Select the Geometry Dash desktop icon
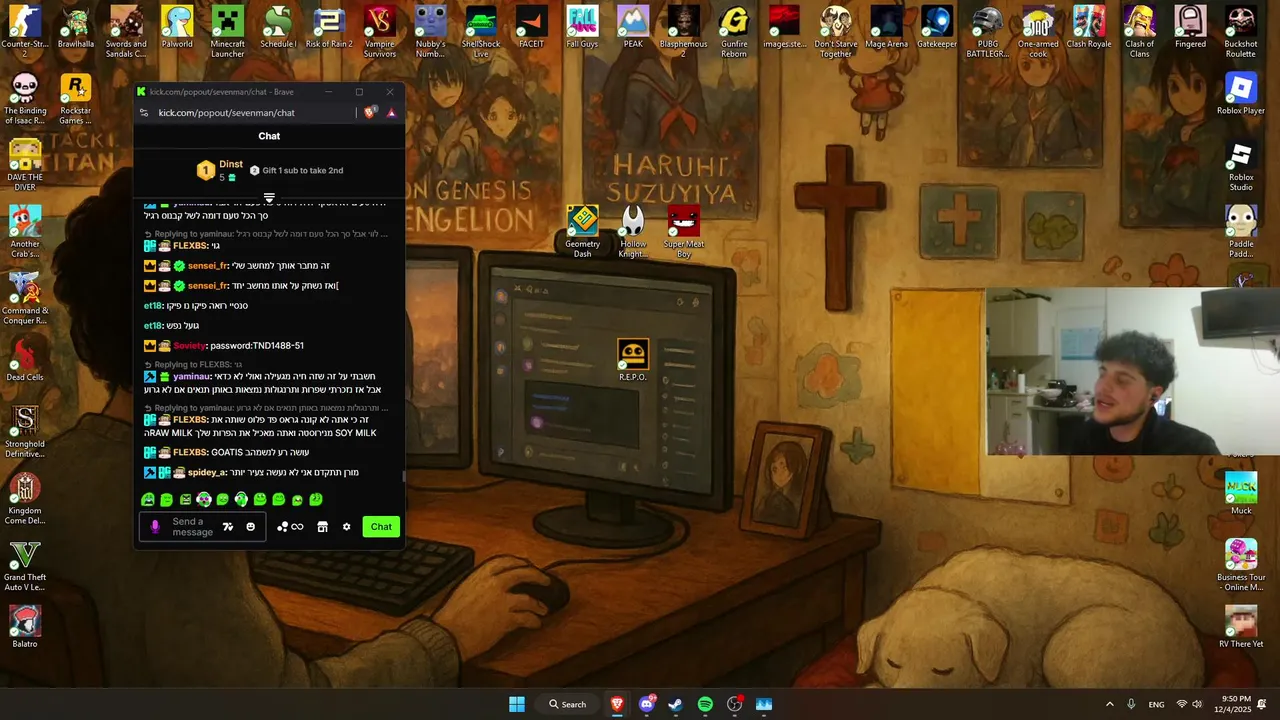Screen dimensions: 1280x720 pyautogui.click(x=582, y=231)
